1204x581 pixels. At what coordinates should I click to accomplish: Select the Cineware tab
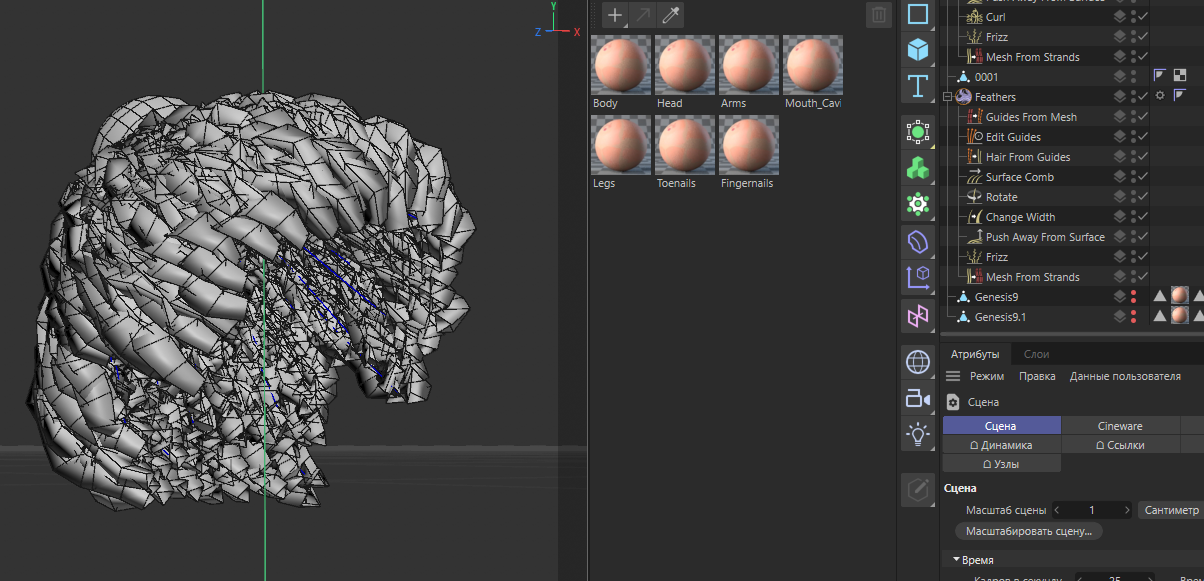point(1120,426)
